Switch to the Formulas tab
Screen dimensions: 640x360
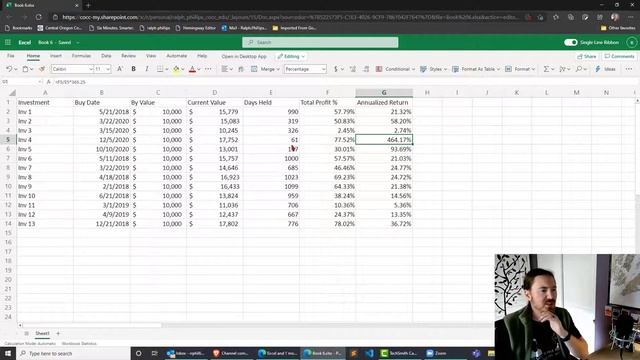[x=81, y=56]
